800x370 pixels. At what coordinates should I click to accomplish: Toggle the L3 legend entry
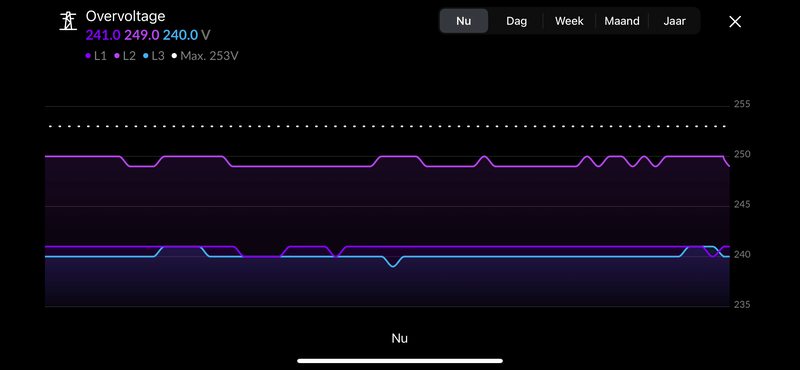[154, 56]
